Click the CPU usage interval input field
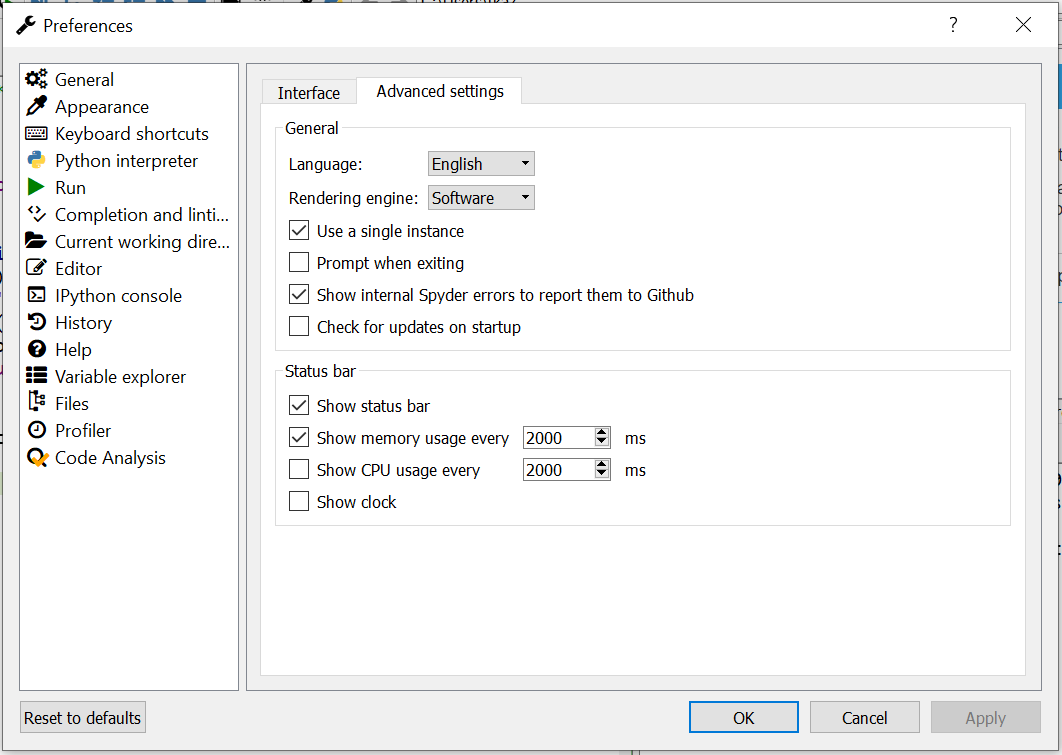 (x=557, y=470)
